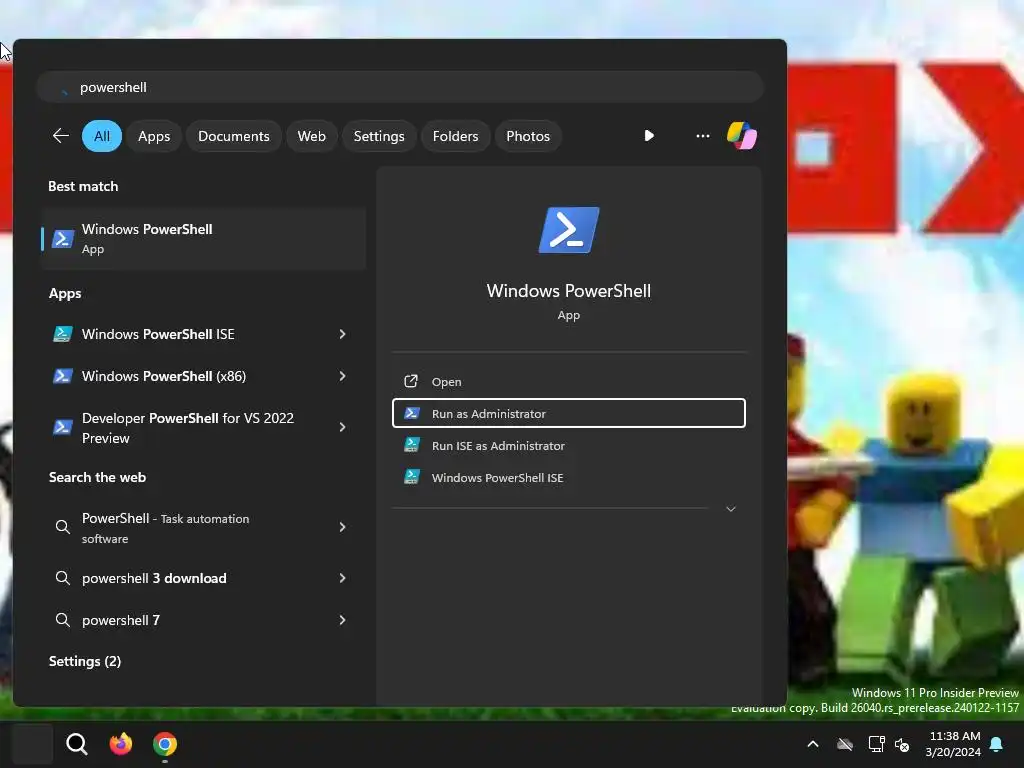
Task: Click the powershell search input field
Action: (x=400, y=87)
